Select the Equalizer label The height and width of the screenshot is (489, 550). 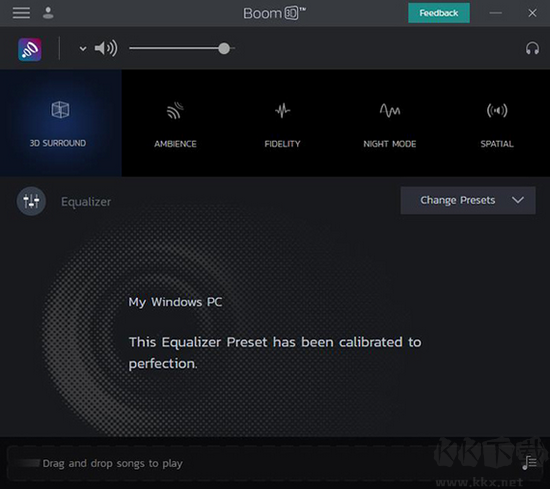86,202
